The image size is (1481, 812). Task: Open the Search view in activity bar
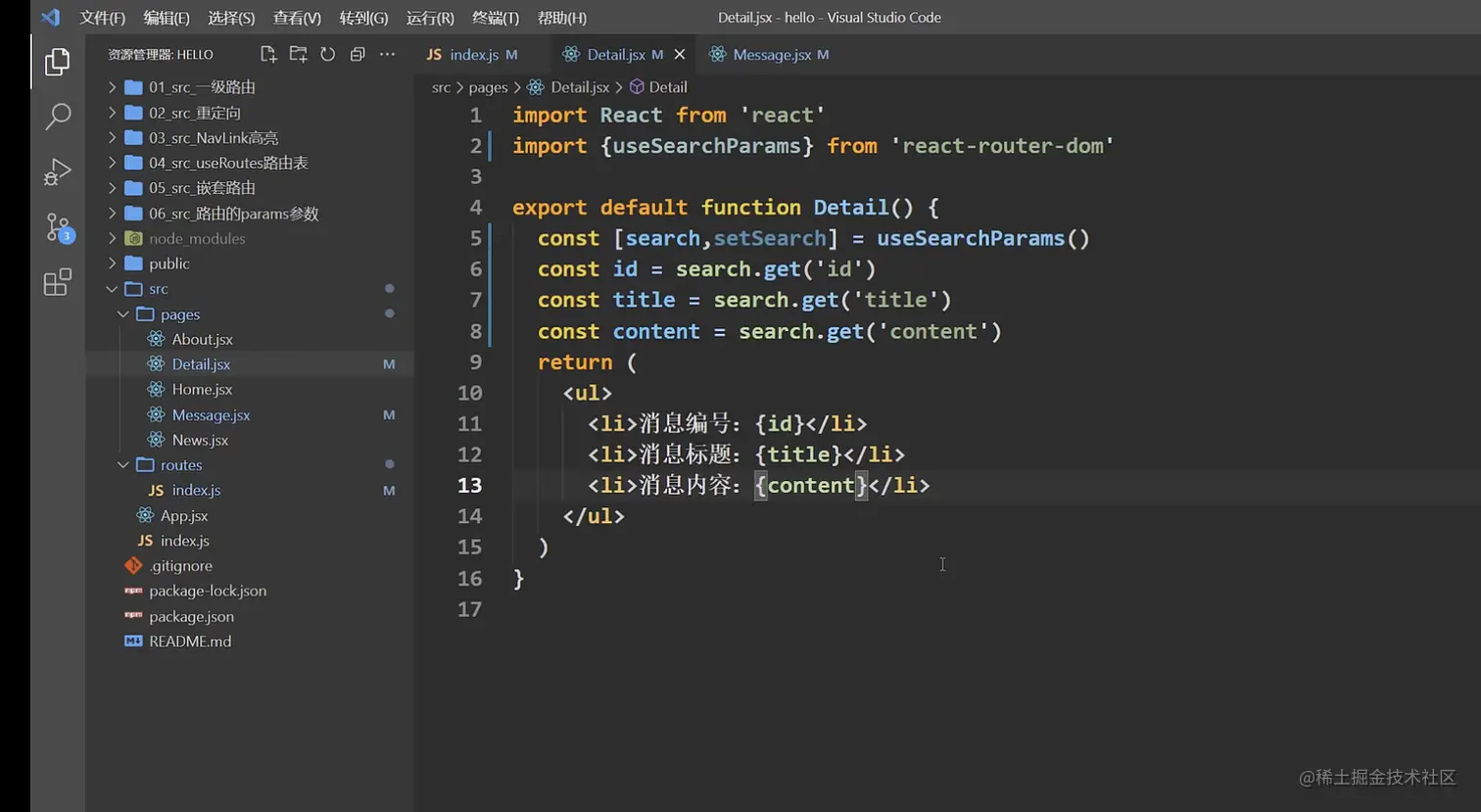58,117
